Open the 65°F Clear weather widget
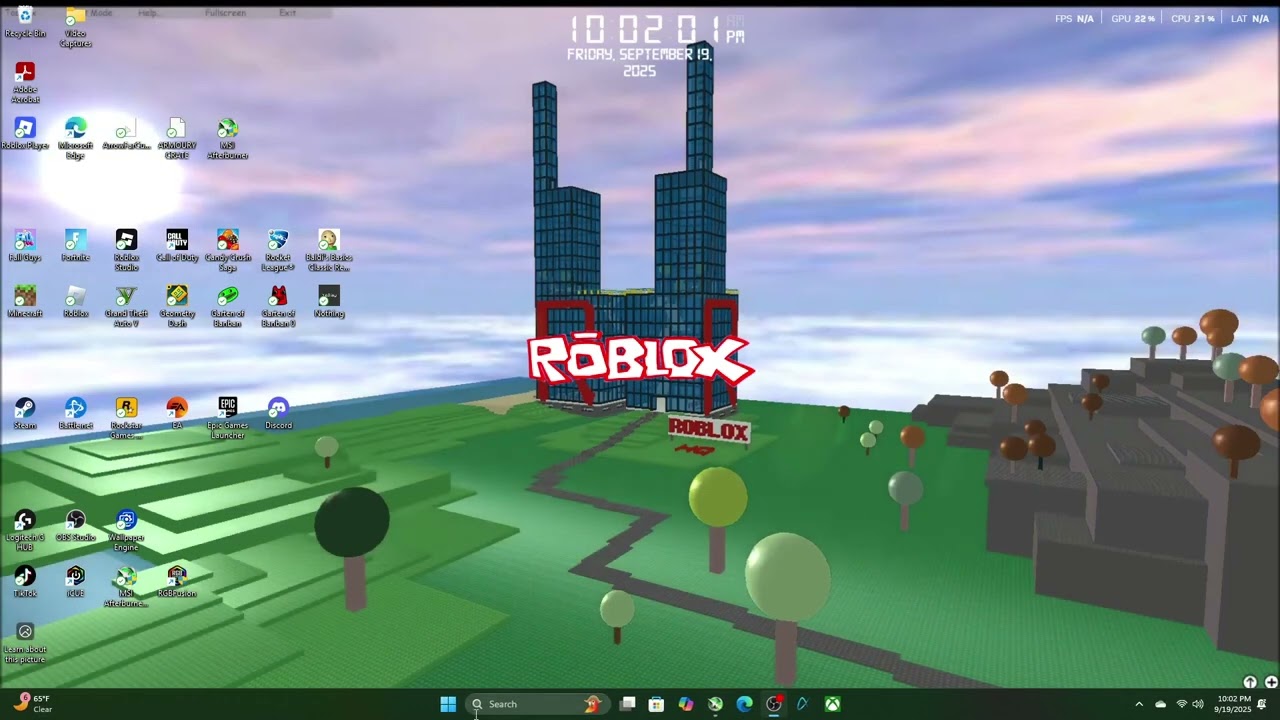This screenshot has width=1280, height=720. pos(33,704)
